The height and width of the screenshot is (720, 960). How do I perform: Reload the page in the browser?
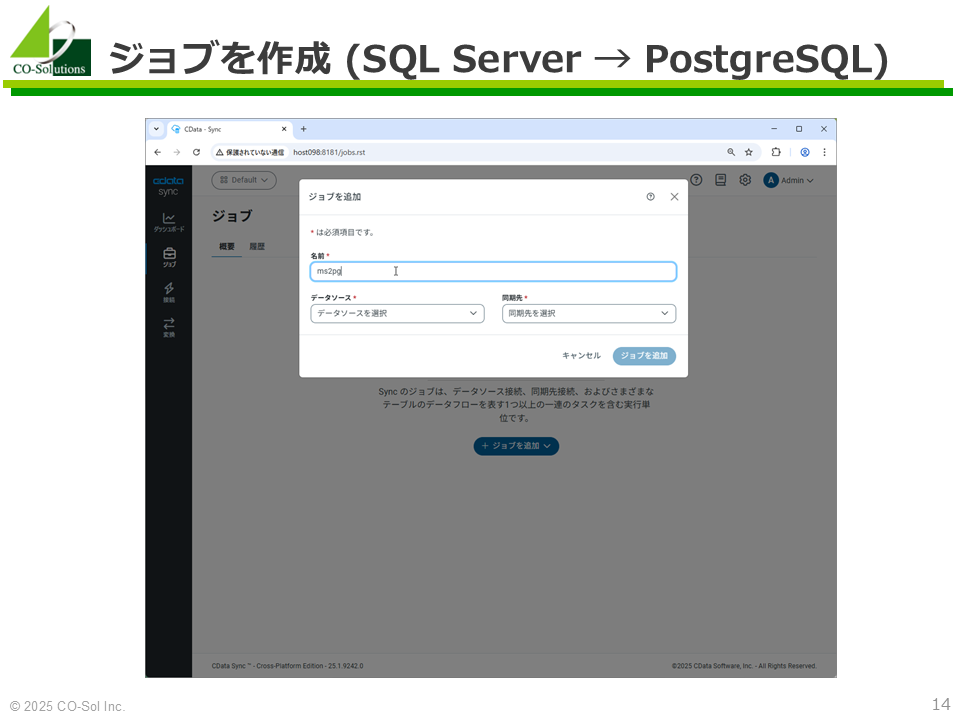point(197,152)
